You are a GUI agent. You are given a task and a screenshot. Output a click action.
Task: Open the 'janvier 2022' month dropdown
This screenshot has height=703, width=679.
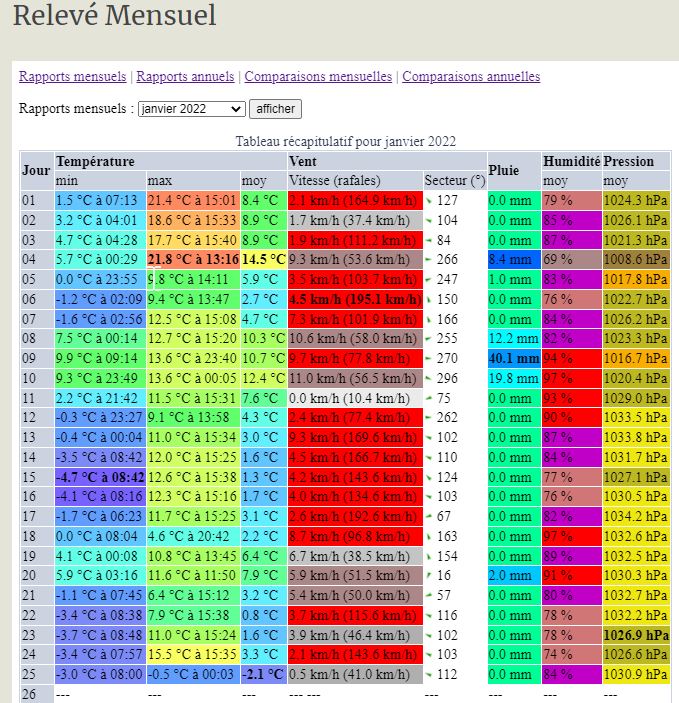[191, 108]
